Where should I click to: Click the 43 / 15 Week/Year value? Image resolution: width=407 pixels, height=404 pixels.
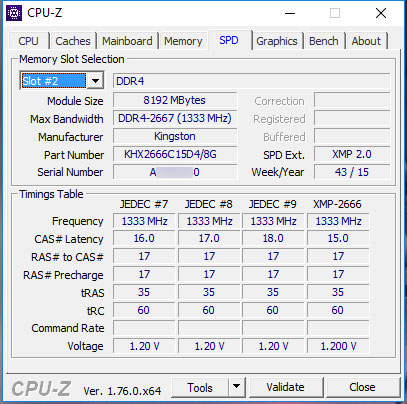coord(352,172)
